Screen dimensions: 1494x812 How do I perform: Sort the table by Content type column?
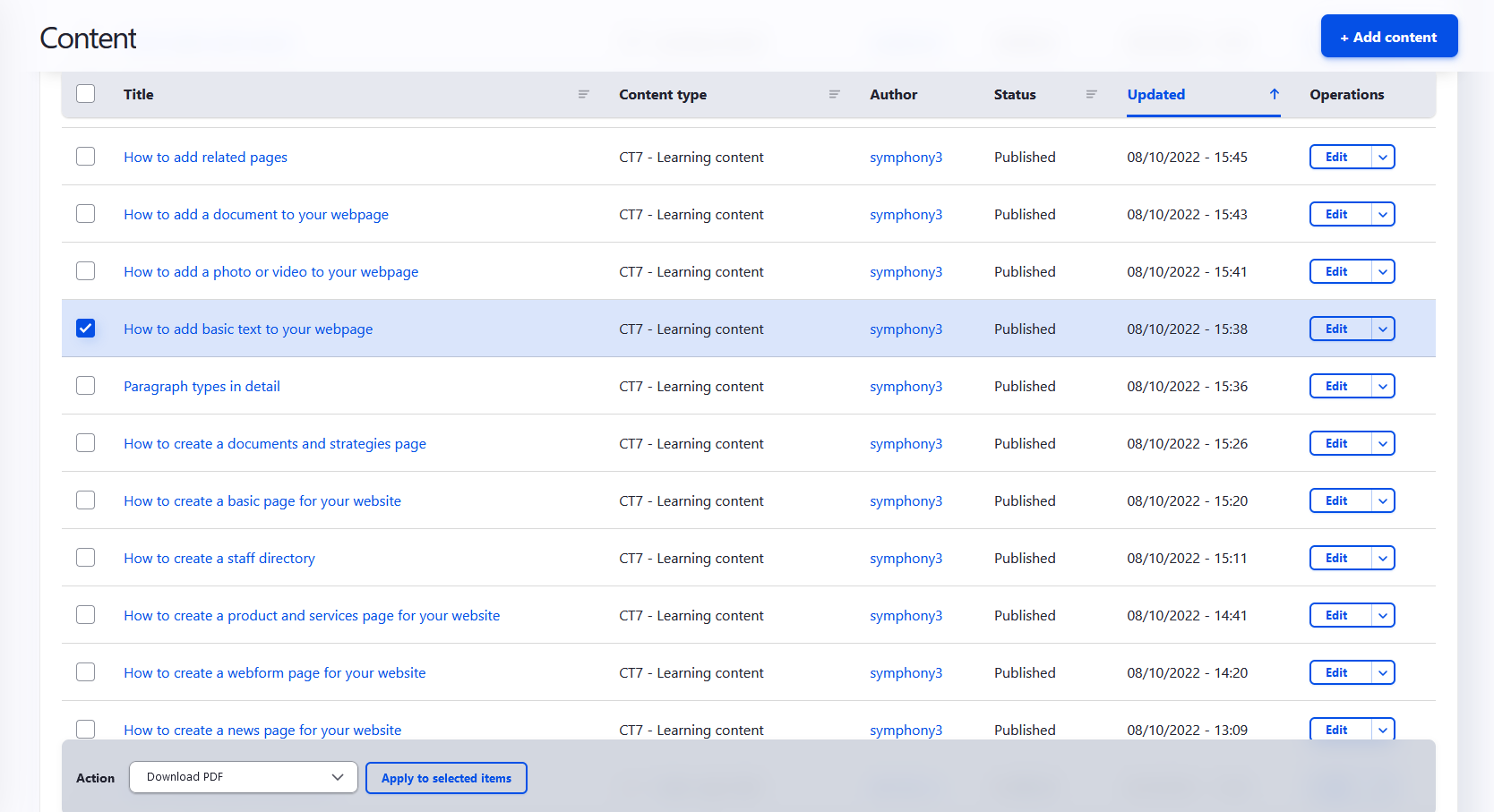pos(663,94)
